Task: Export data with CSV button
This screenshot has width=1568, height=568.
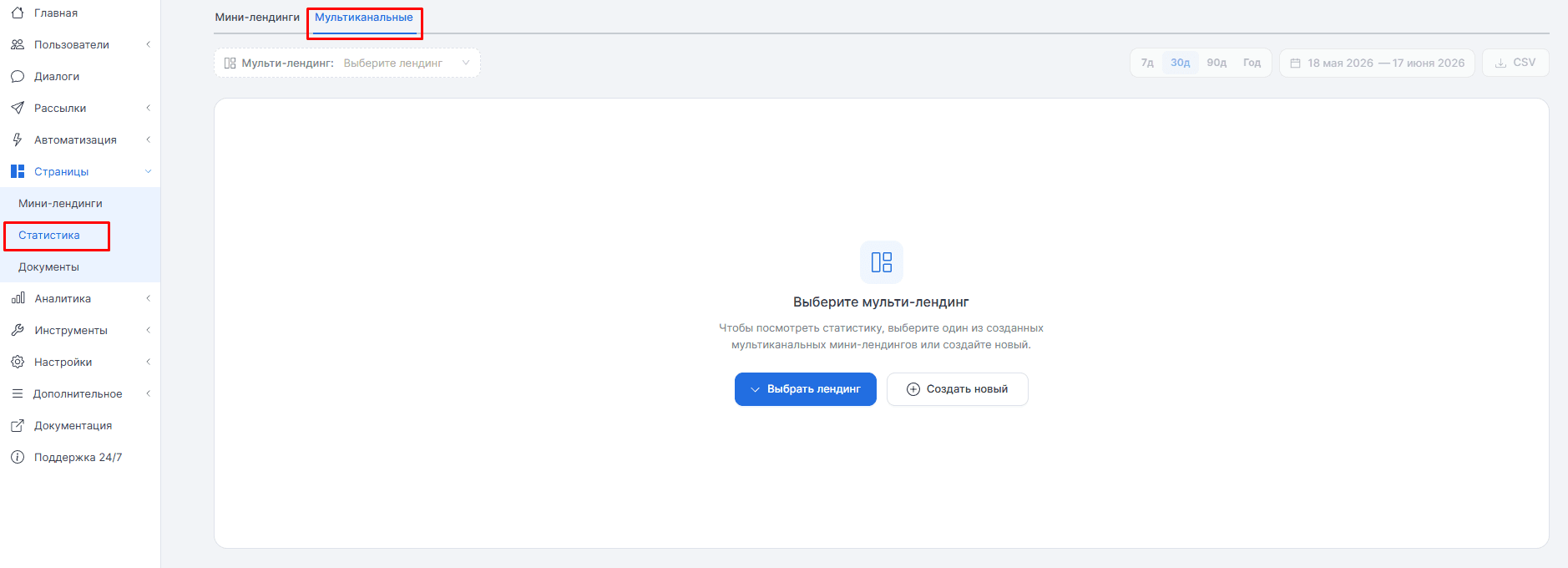Action: point(1515,63)
